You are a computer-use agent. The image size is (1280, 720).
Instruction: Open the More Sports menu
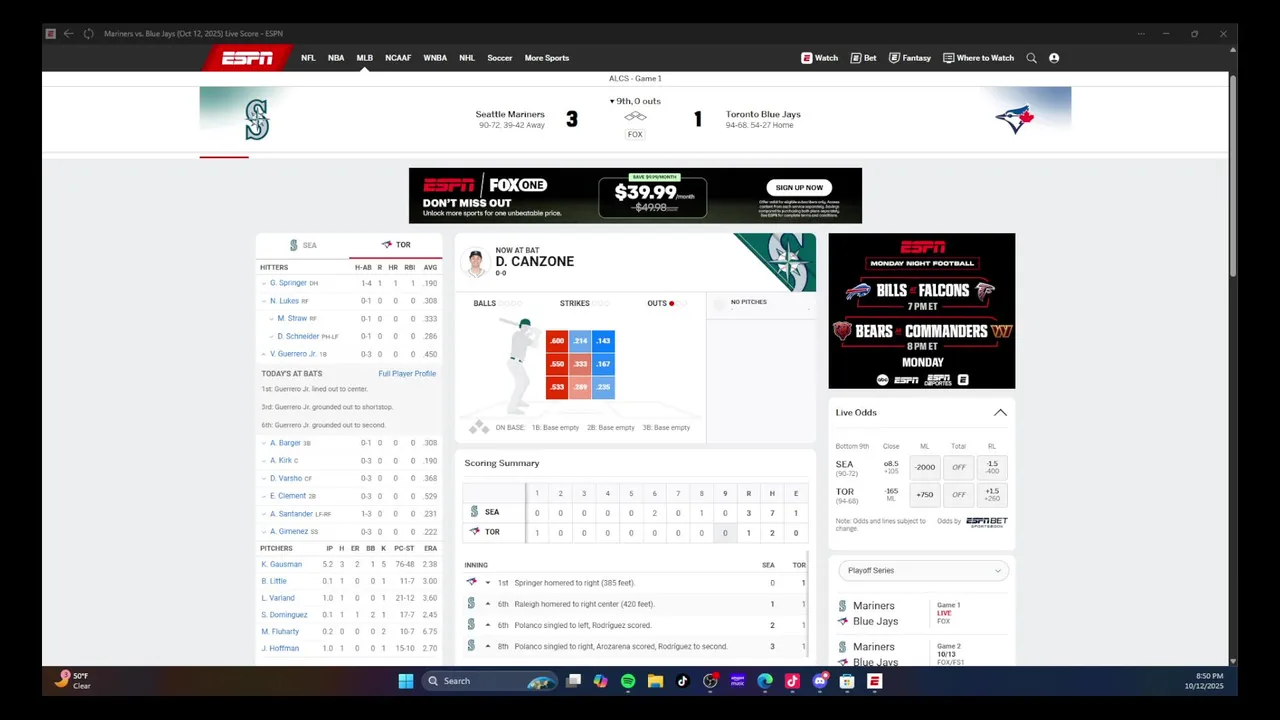[x=547, y=58]
